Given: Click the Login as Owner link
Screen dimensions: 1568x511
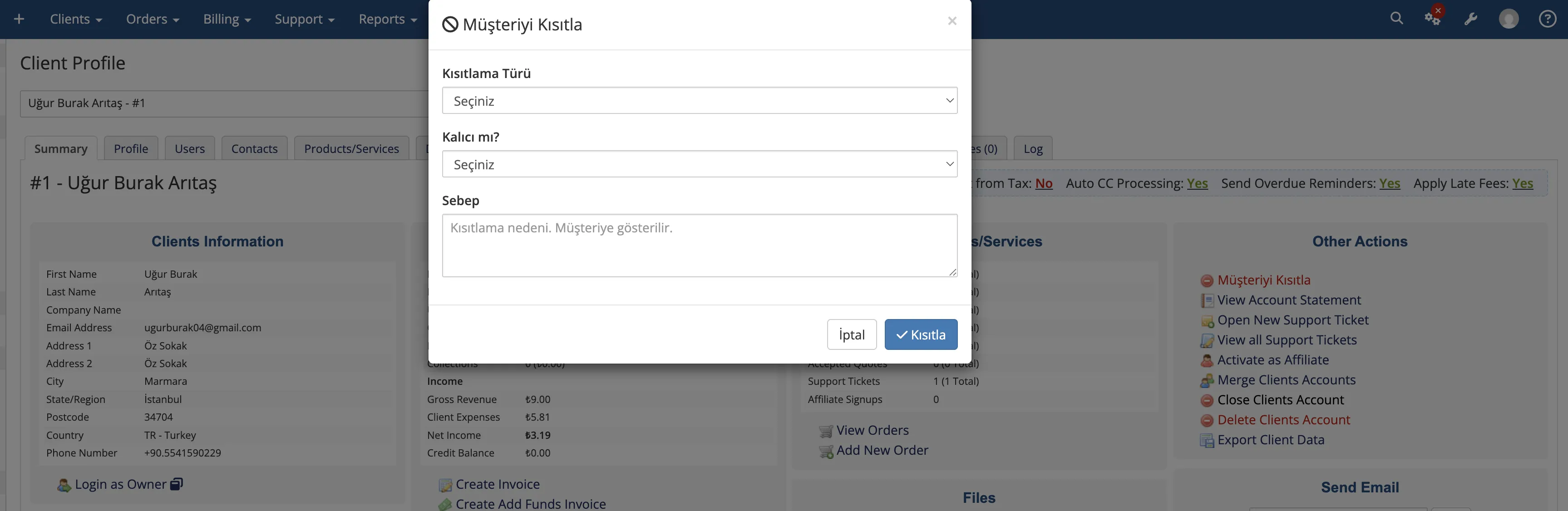Looking at the screenshot, I should 120,484.
